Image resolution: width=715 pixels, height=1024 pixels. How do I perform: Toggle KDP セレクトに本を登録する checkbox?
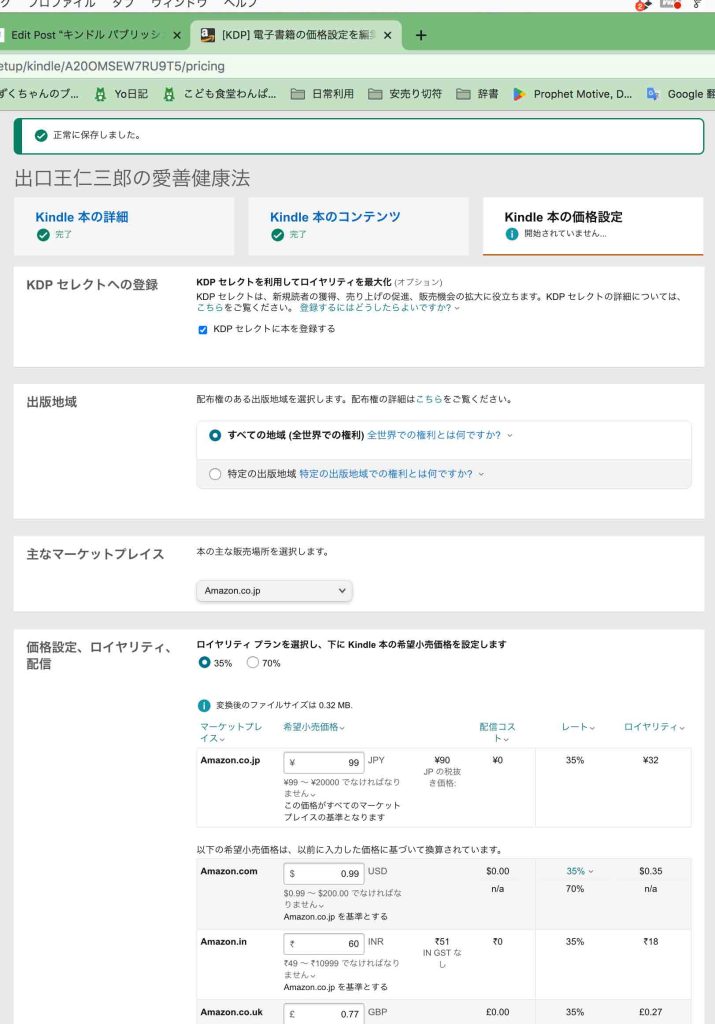pyautogui.click(x=202, y=330)
